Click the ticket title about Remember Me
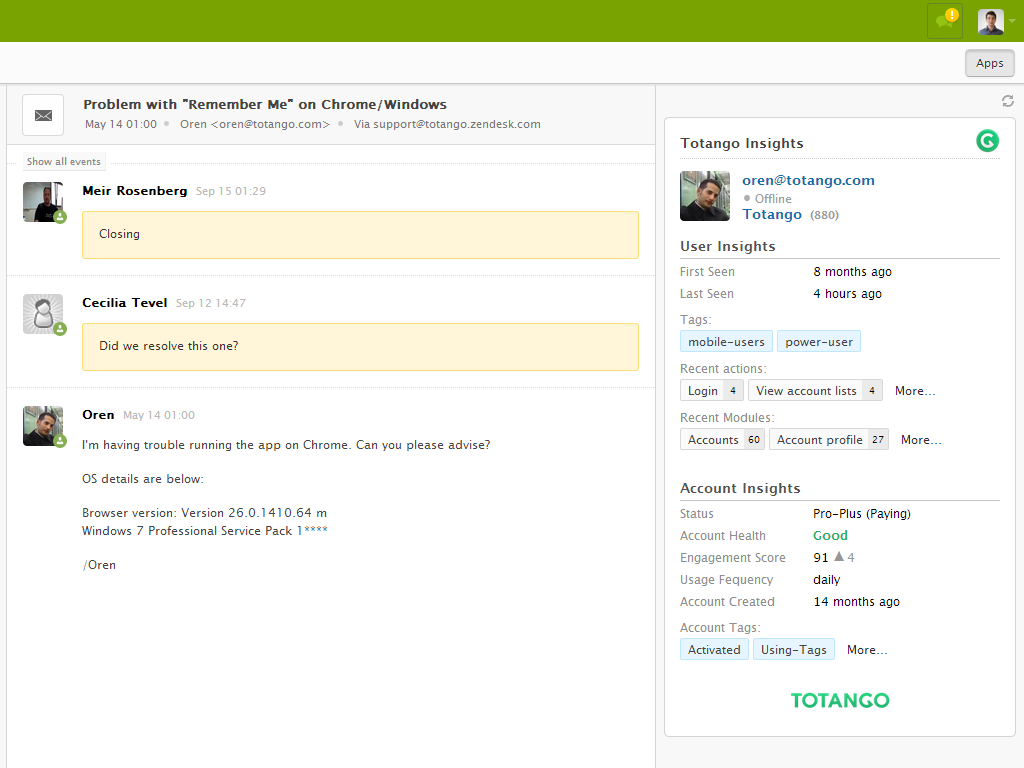The width and height of the screenshot is (1024, 768). tap(264, 104)
